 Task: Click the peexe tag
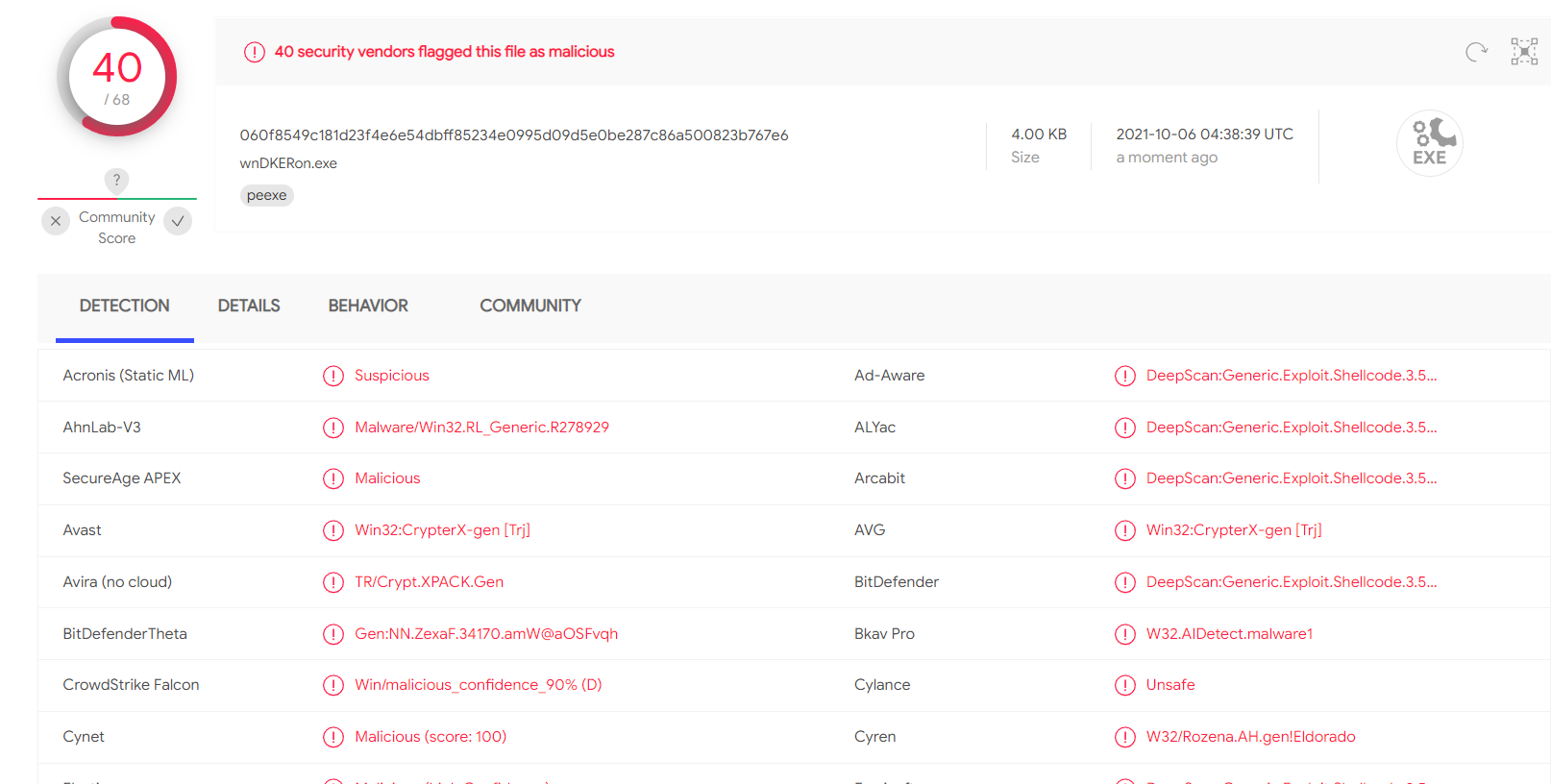(x=266, y=195)
